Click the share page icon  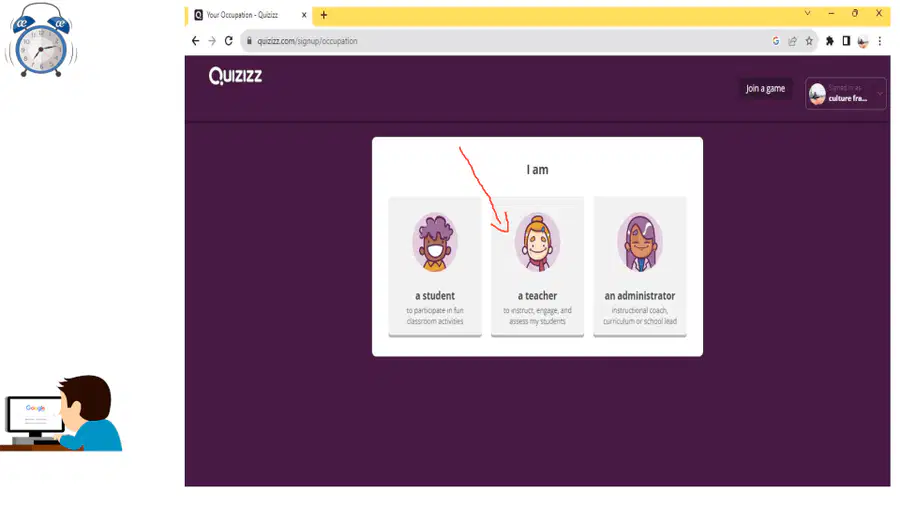click(793, 41)
